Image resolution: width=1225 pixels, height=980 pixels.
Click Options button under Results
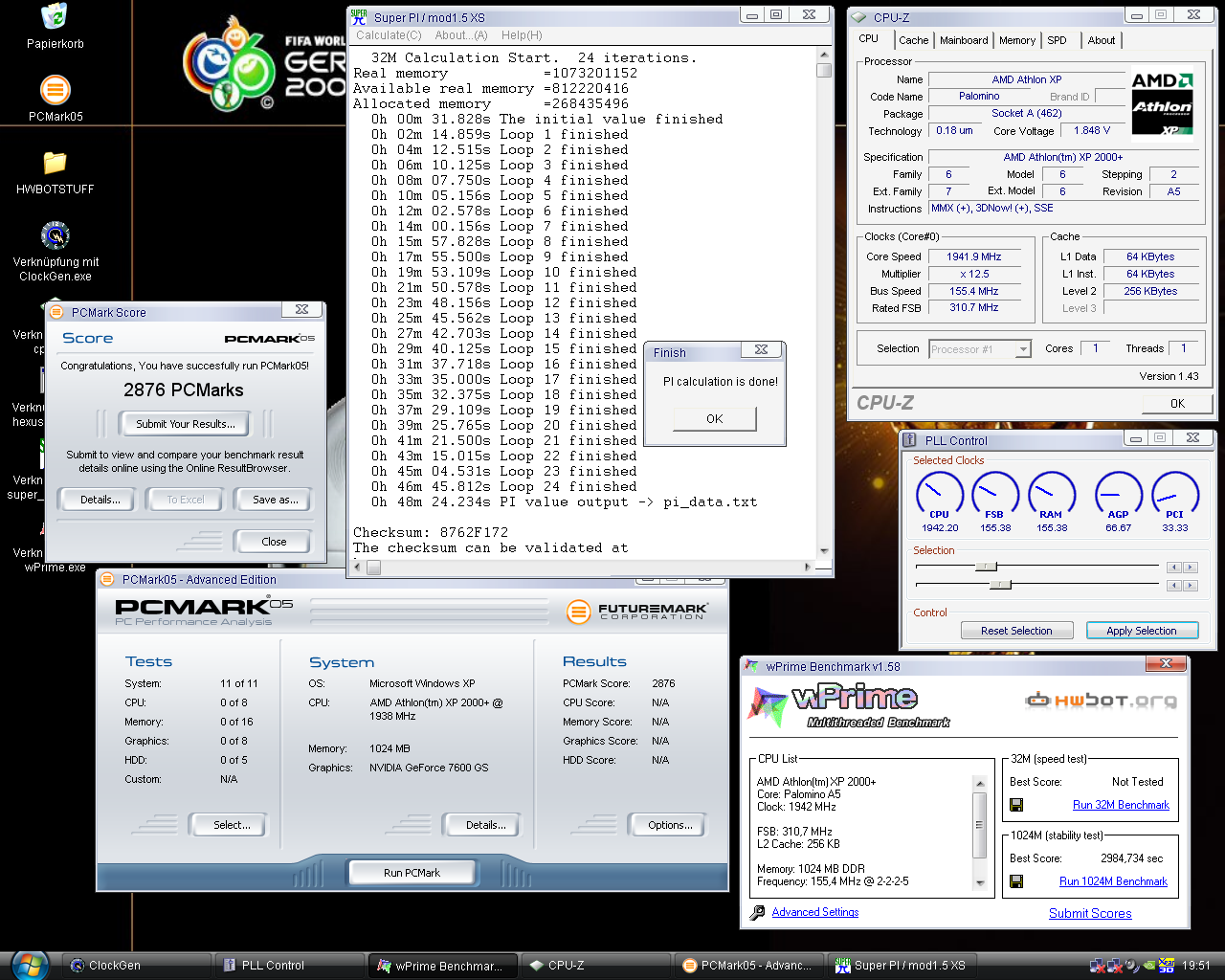(670, 825)
